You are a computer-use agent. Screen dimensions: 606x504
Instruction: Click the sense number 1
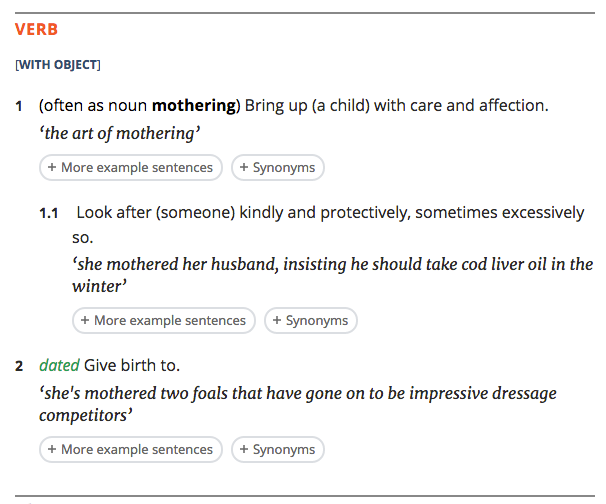click(19, 106)
